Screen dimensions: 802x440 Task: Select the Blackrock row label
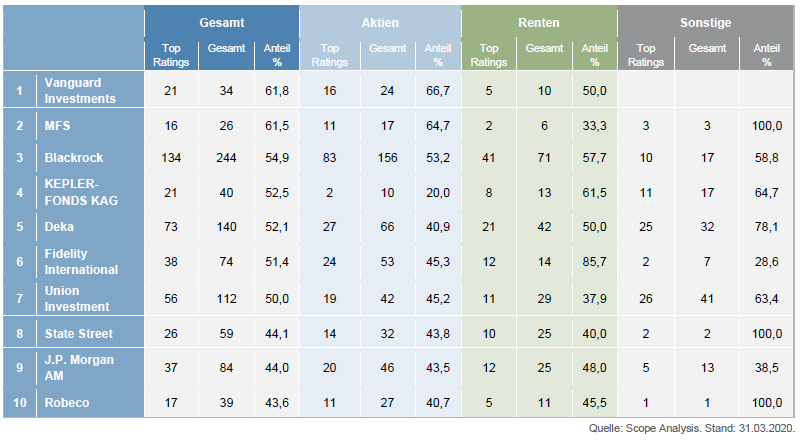[73, 158]
